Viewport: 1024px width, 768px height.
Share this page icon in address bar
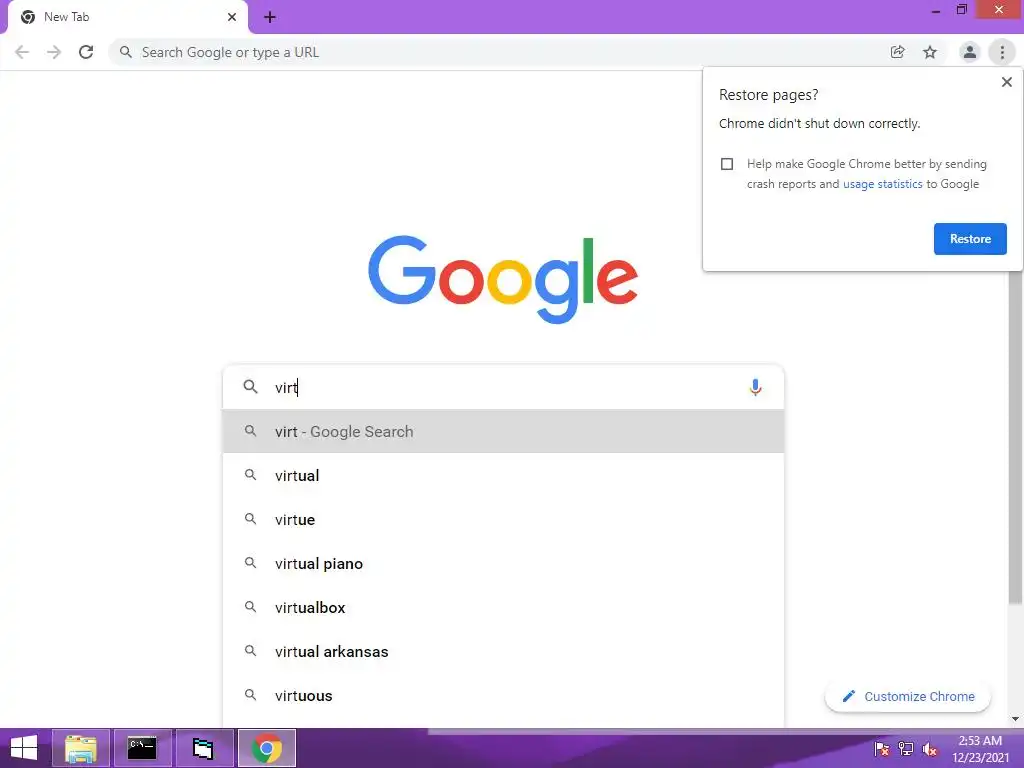[x=897, y=52]
